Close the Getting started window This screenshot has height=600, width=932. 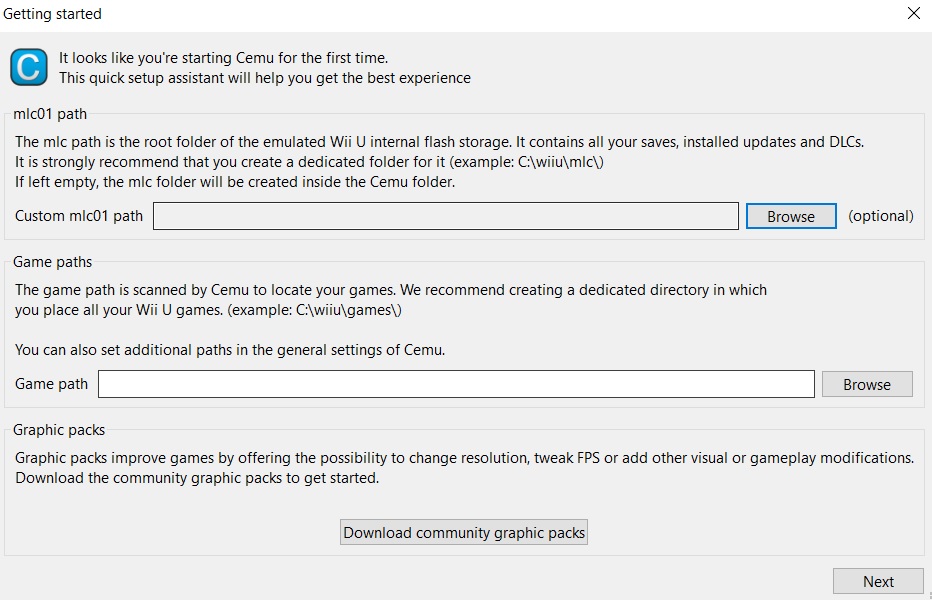click(x=913, y=14)
